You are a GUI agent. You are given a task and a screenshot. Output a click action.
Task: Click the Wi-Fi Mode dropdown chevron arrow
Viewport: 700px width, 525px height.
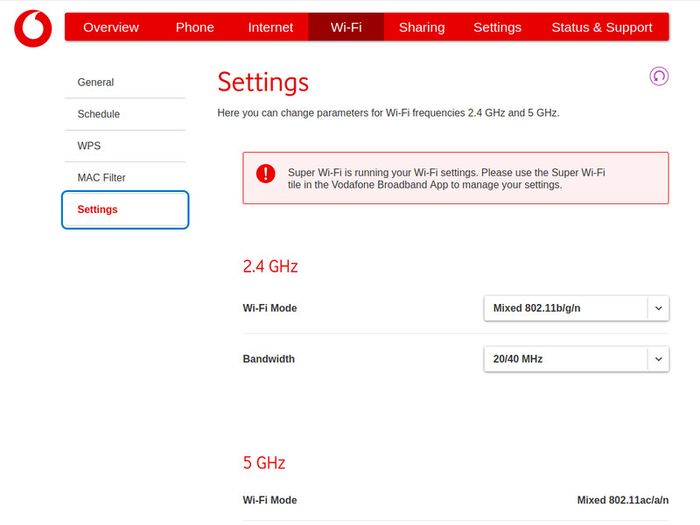pos(658,308)
